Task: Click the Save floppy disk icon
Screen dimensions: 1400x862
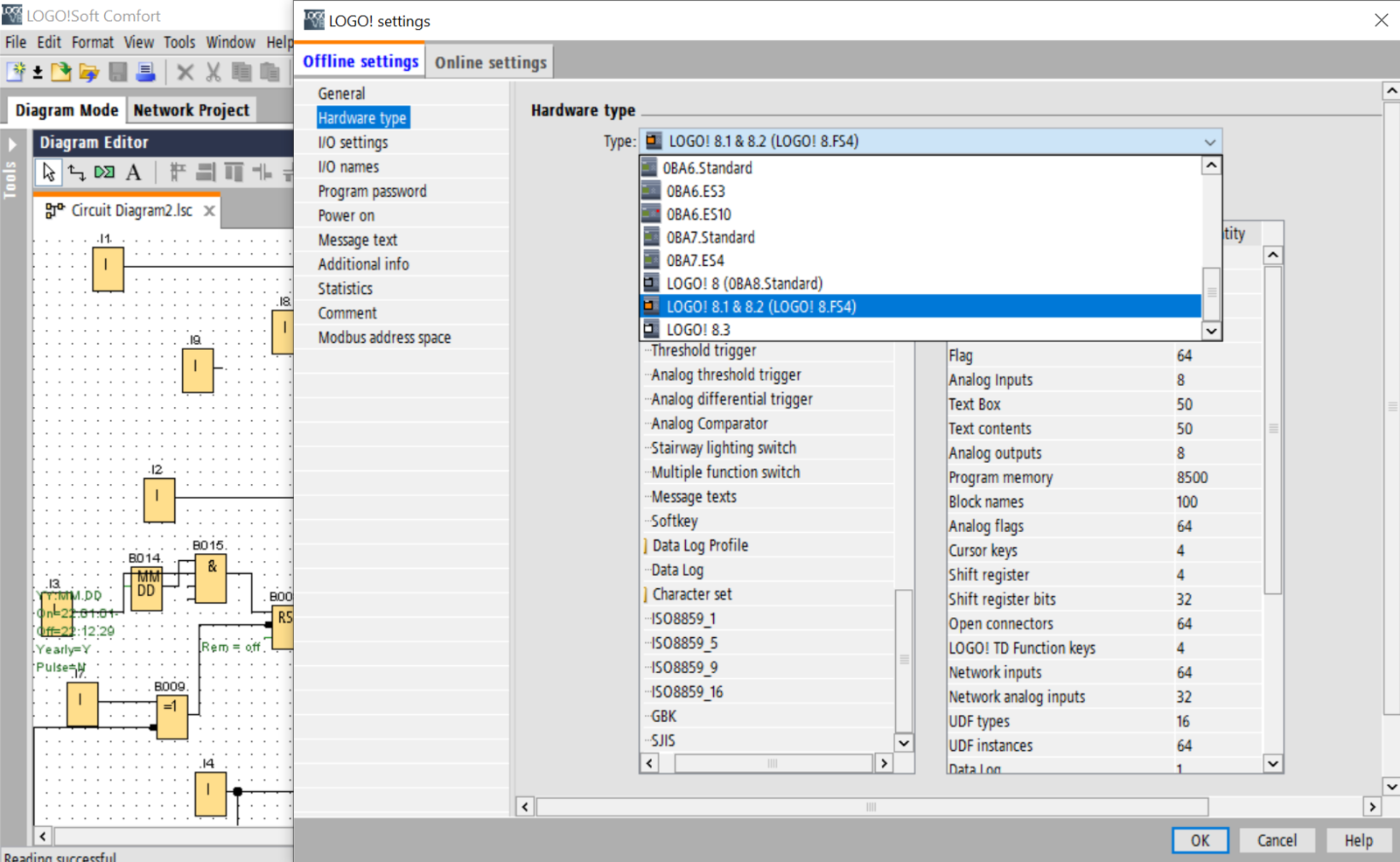Action: [x=118, y=72]
